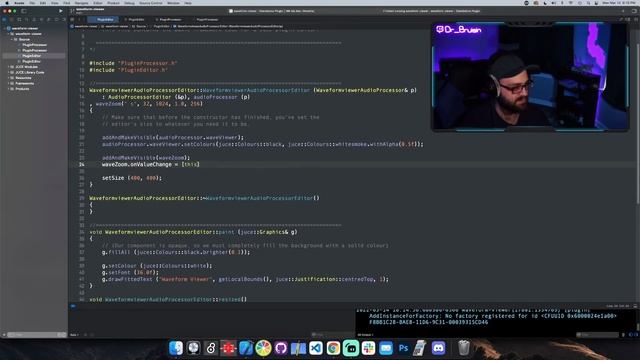
Task: Collapse the waveform-viewer project root
Action: (x=5, y=28)
